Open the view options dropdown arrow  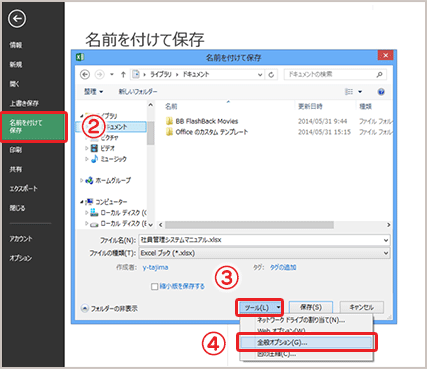click(360, 92)
